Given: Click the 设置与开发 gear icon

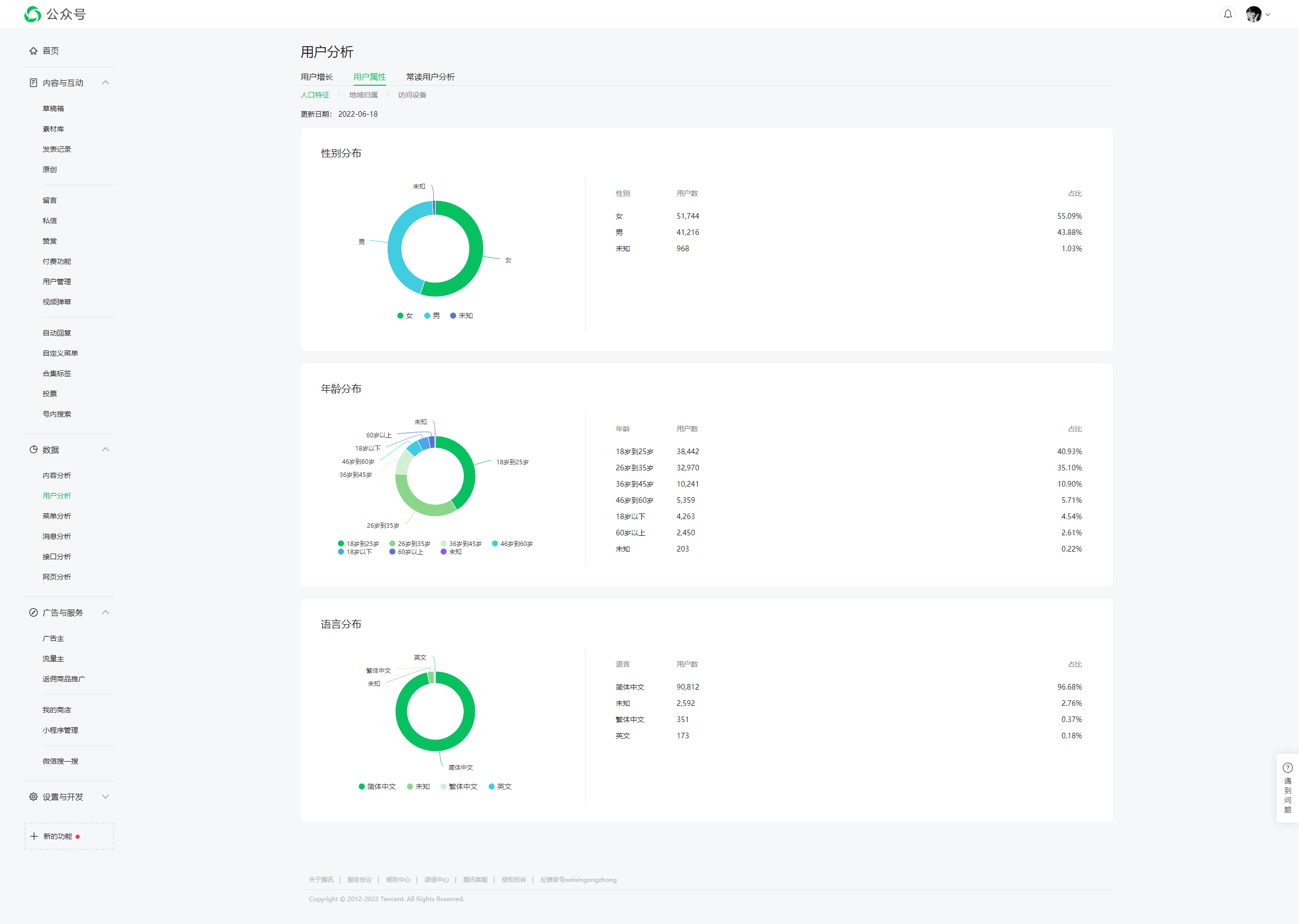Looking at the screenshot, I should [x=33, y=797].
